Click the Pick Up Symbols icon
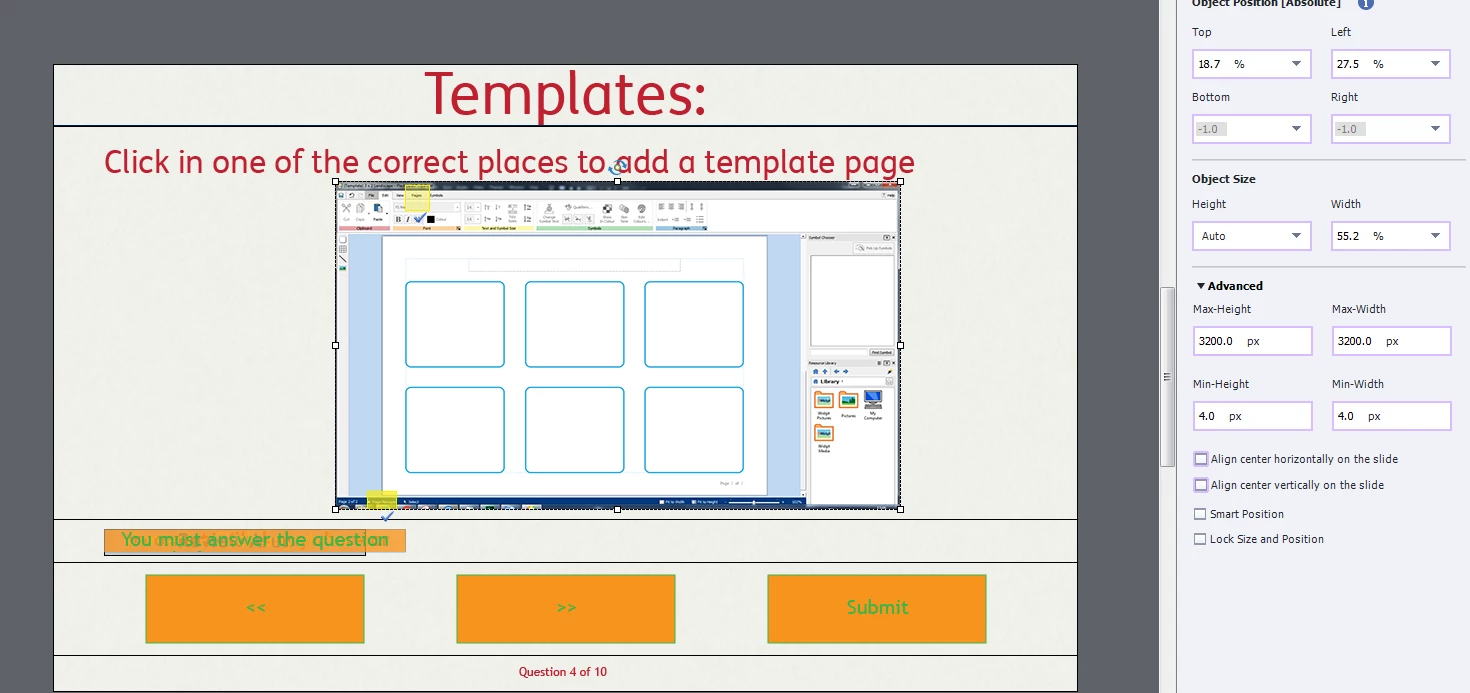The width and height of the screenshot is (1470, 693). tap(860, 247)
